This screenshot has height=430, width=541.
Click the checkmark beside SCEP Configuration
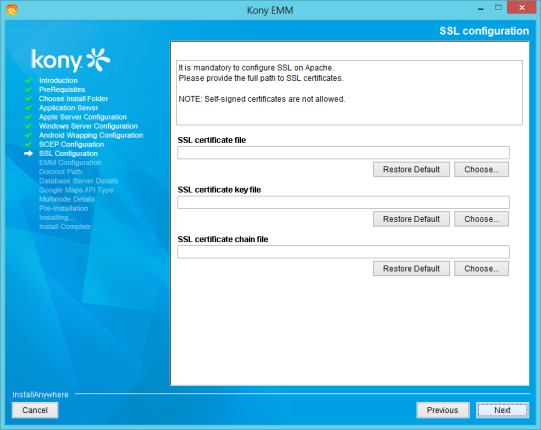(x=28, y=144)
